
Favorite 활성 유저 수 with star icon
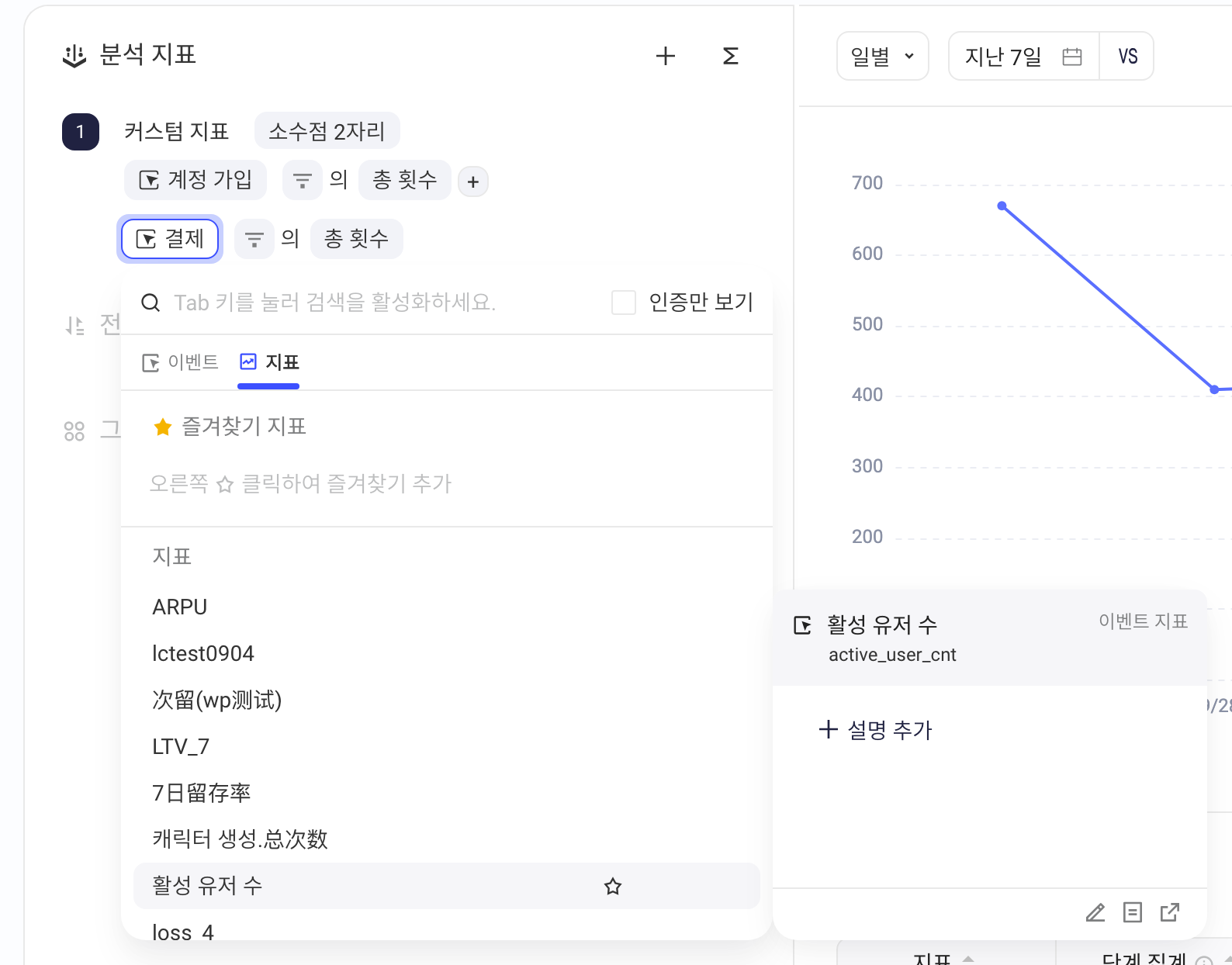pyautogui.click(x=613, y=886)
